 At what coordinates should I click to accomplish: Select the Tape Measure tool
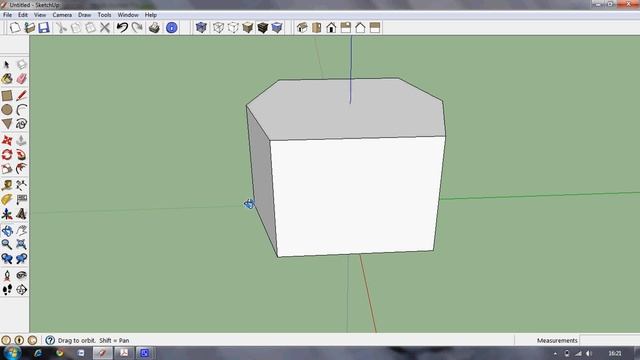point(7,185)
